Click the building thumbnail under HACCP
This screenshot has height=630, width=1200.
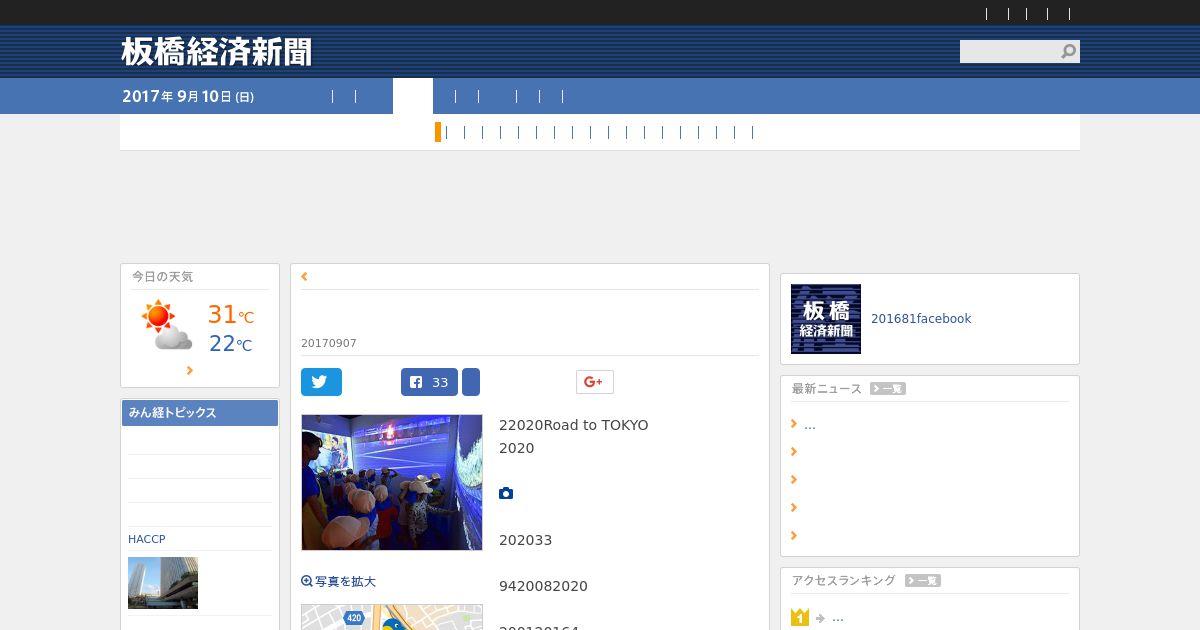[x=163, y=583]
